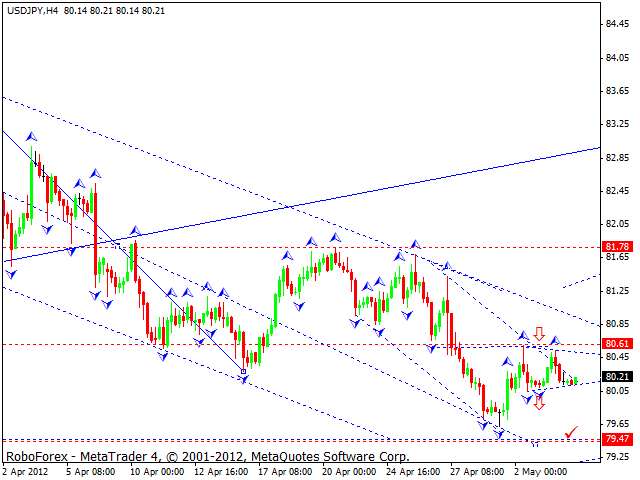Screen dimensions: 640x480
Task: Click the 24 Apr 16:00 time label
Action: coord(413,472)
